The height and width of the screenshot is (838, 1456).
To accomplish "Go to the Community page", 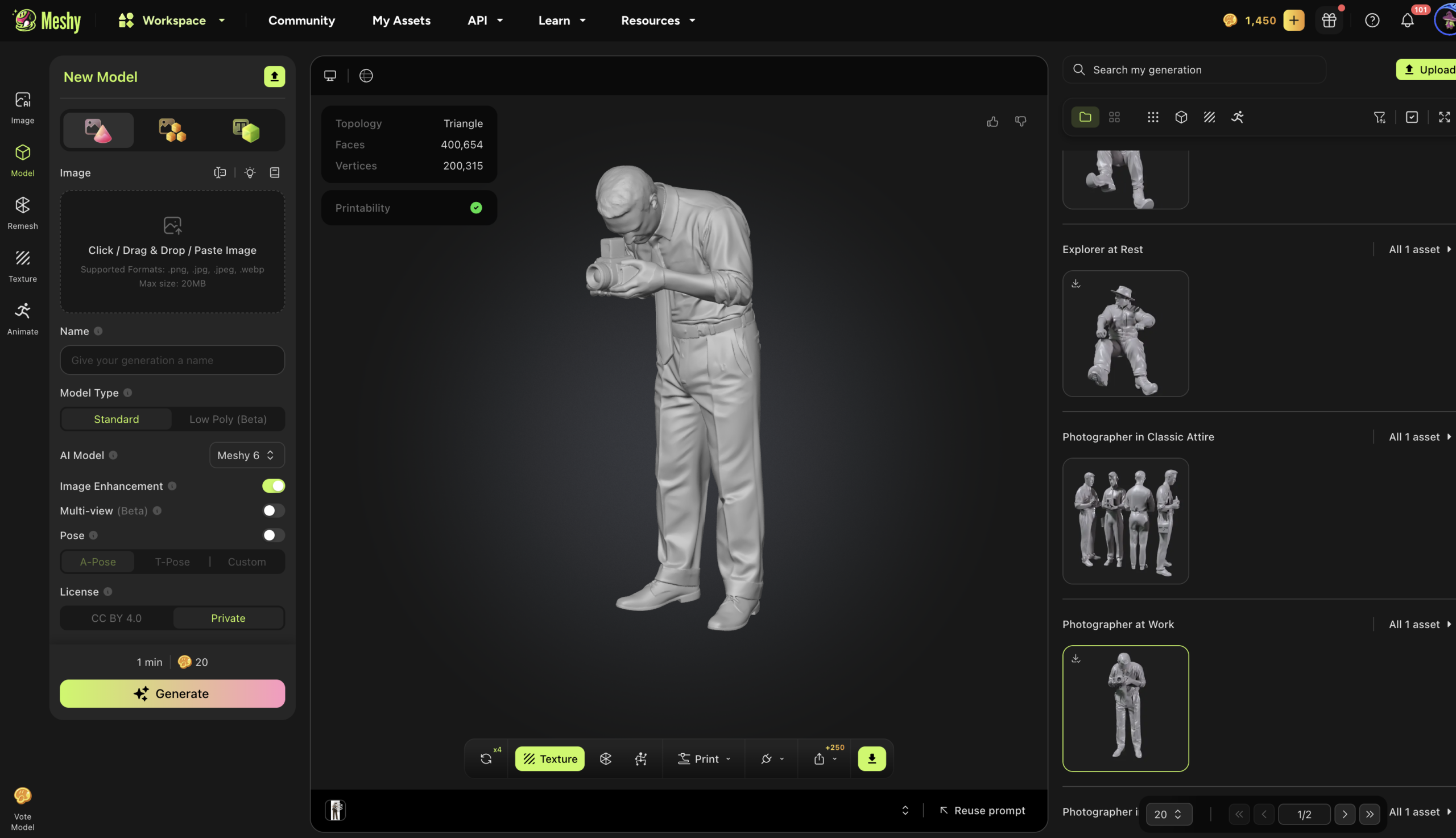I will pos(301,20).
